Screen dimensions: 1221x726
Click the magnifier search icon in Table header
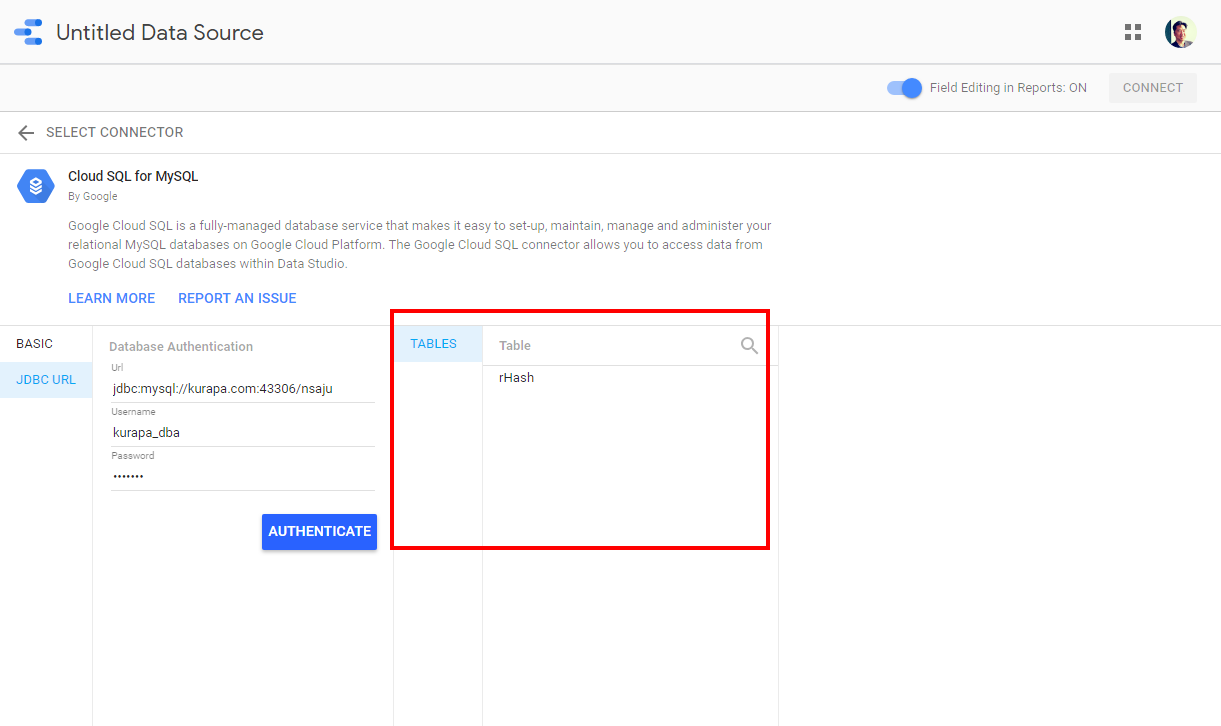pyautogui.click(x=749, y=346)
